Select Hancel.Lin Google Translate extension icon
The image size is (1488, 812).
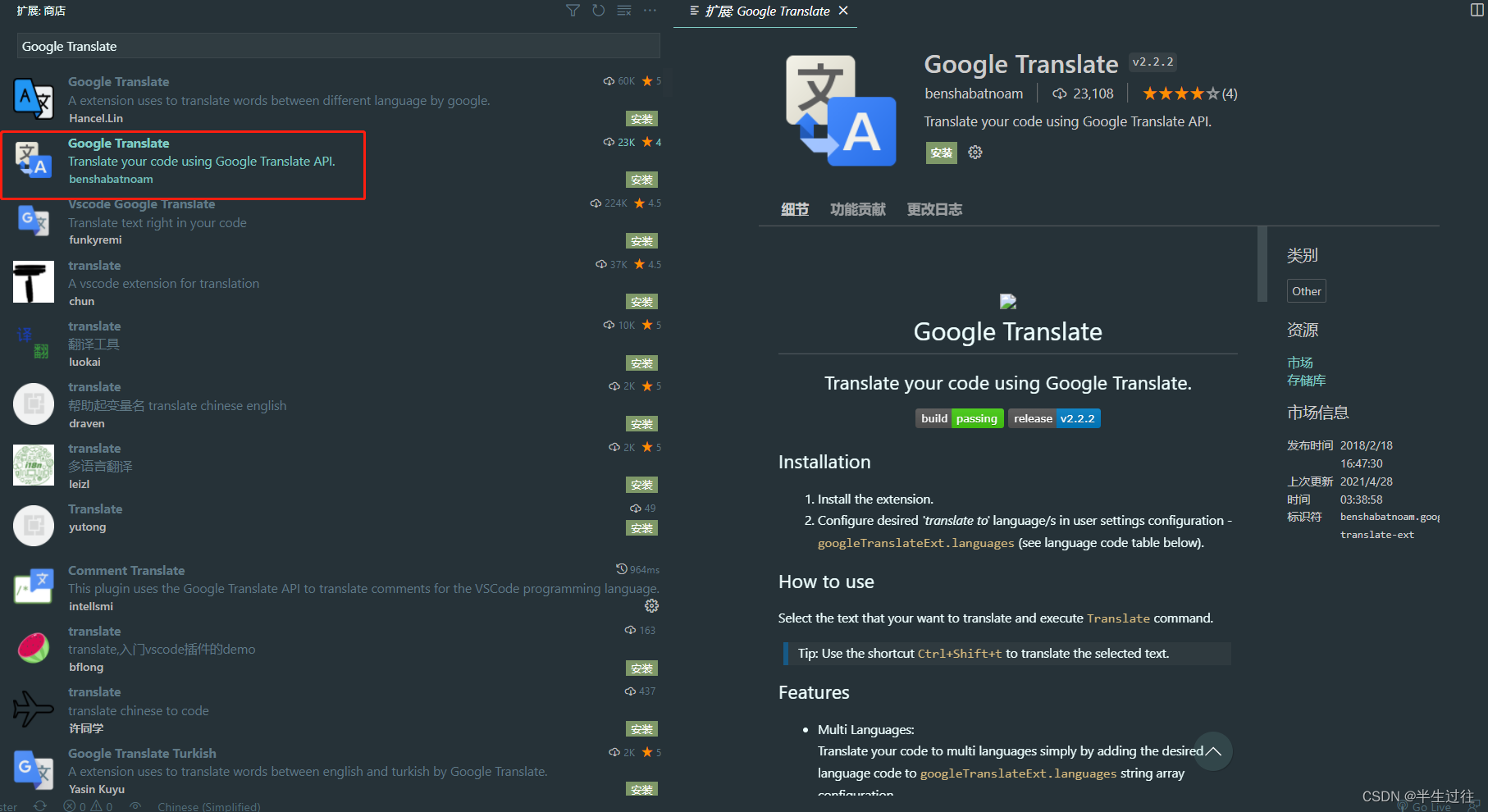pos(34,98)
